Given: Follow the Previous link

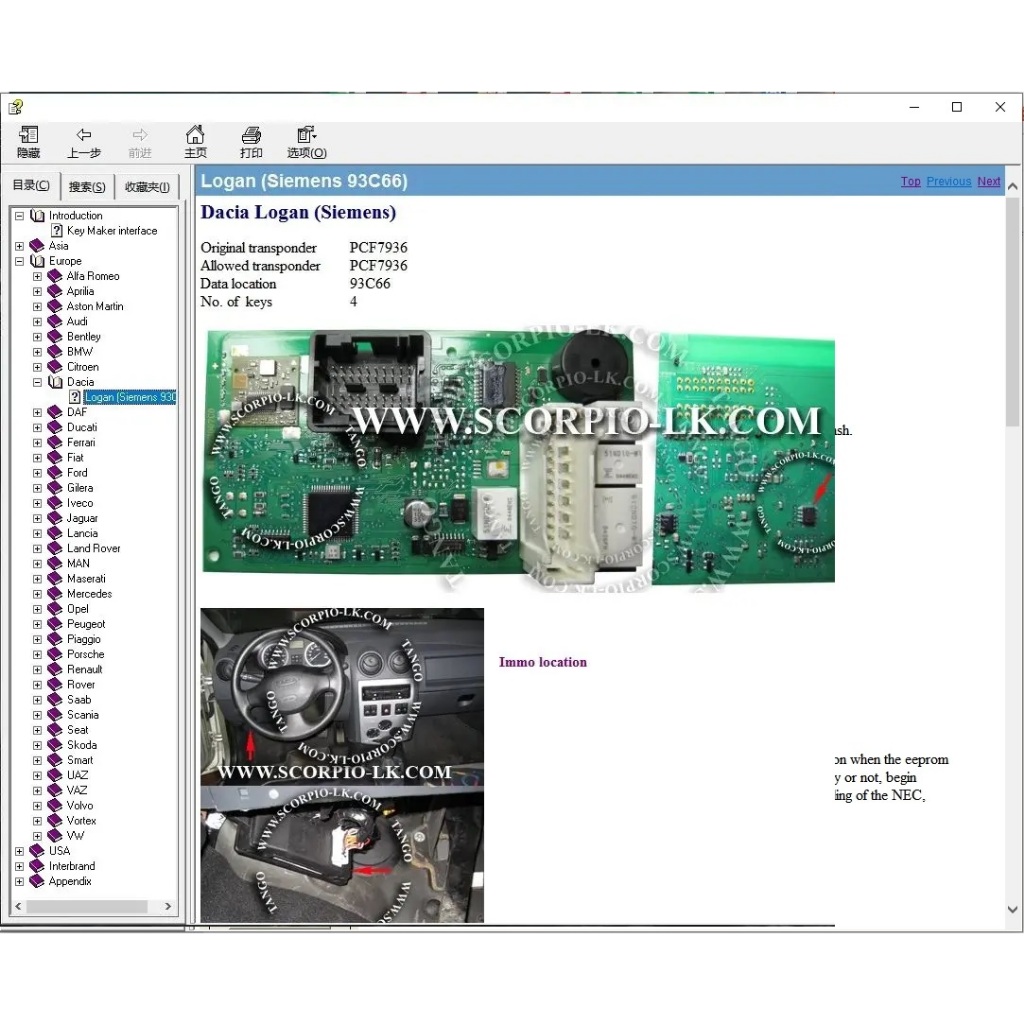Looking at the screenshot, I should click(x=948, y=182).
